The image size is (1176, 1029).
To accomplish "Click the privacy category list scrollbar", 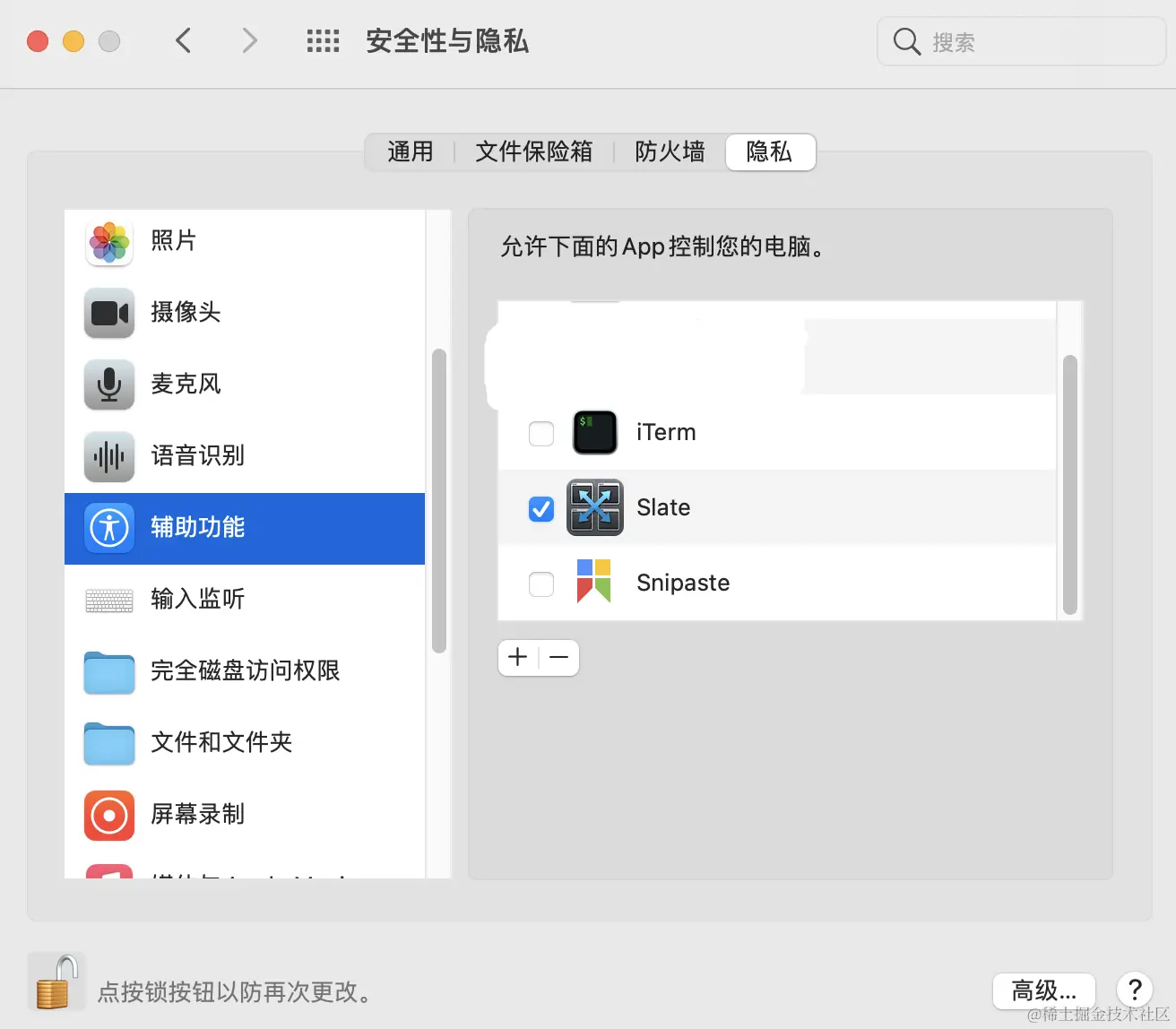I will [x=439, y=501].
